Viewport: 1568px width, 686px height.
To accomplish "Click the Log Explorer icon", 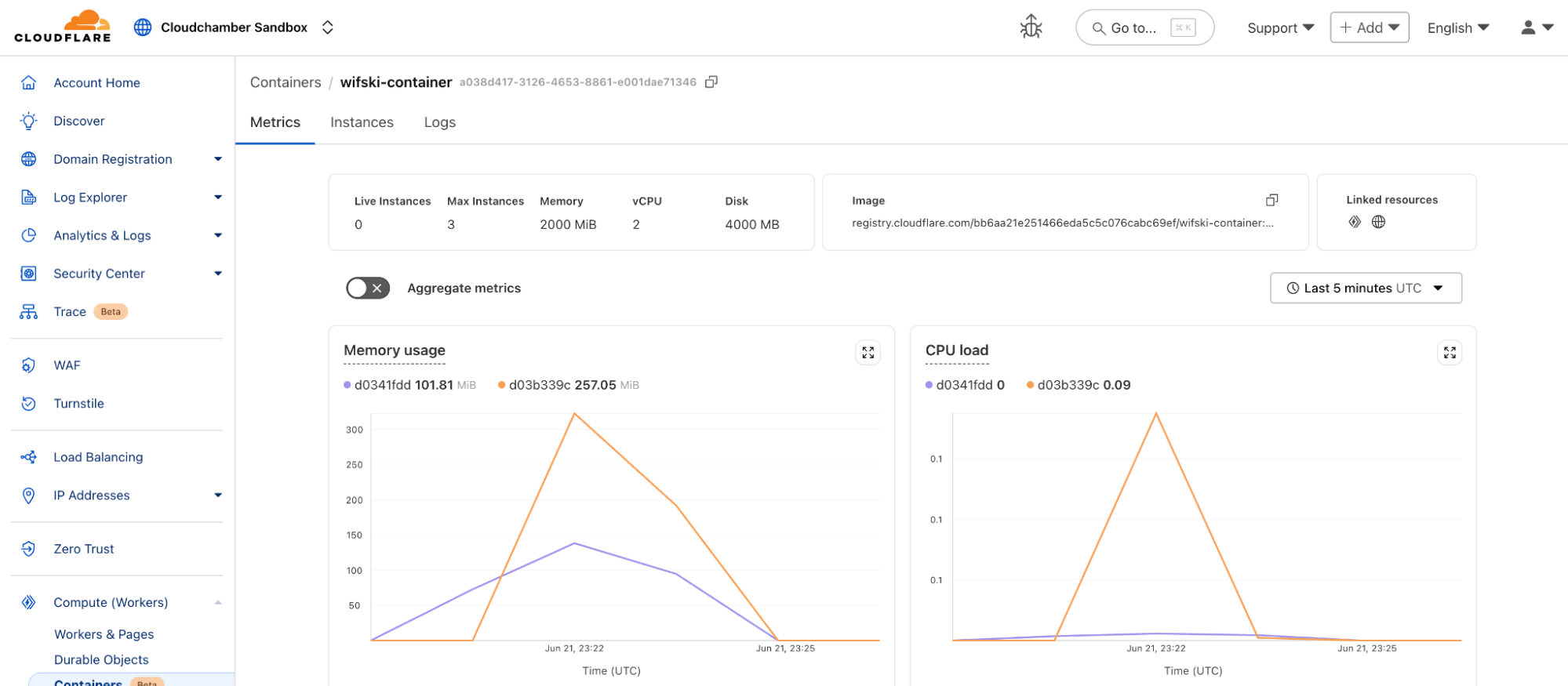I will pyautogui.click(x=29, y=198).
